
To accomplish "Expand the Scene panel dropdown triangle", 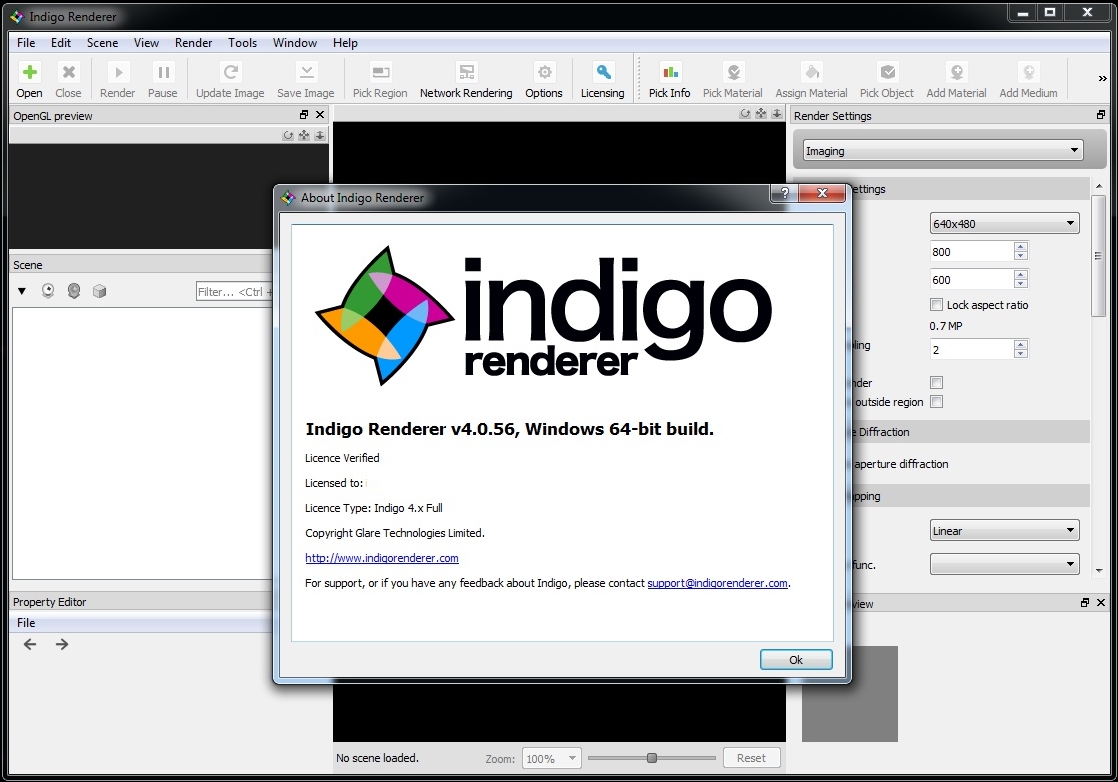I will [x=21, y=291].
